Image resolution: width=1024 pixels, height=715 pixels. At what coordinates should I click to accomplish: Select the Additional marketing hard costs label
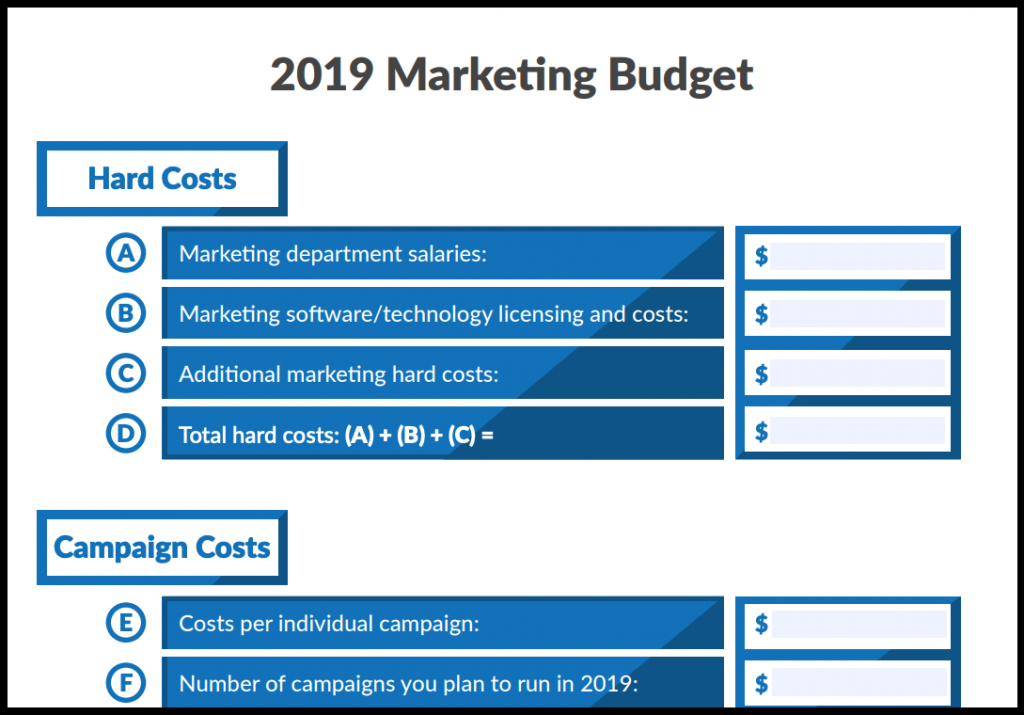point(338,374)
